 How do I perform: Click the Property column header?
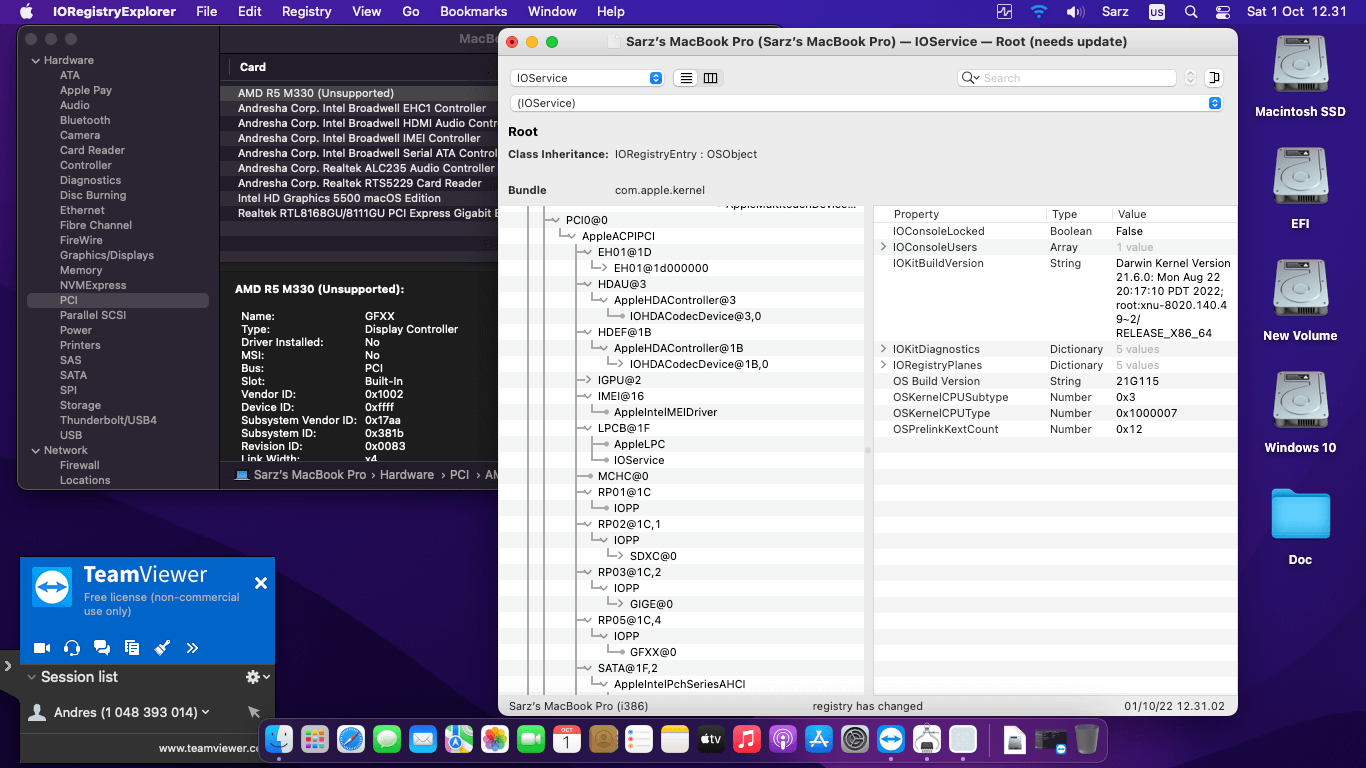[x=916, y=214]
